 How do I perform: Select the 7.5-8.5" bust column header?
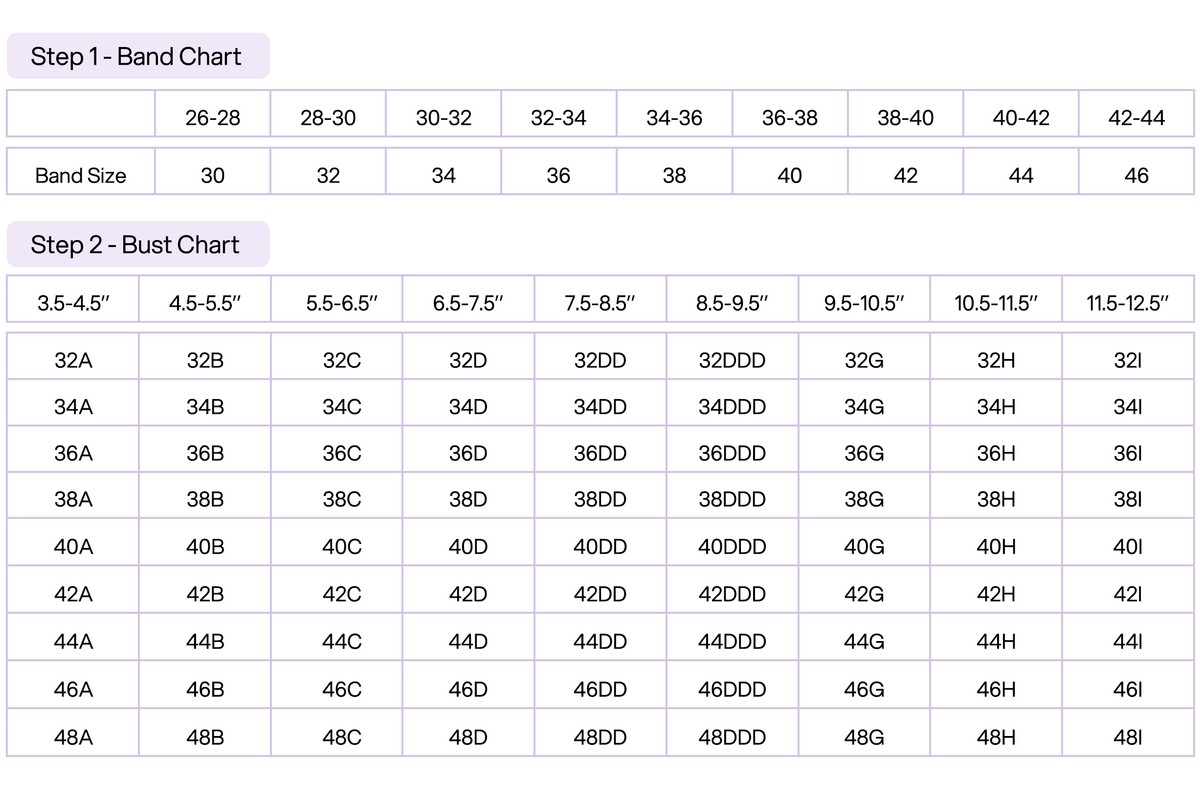(601, 303)
